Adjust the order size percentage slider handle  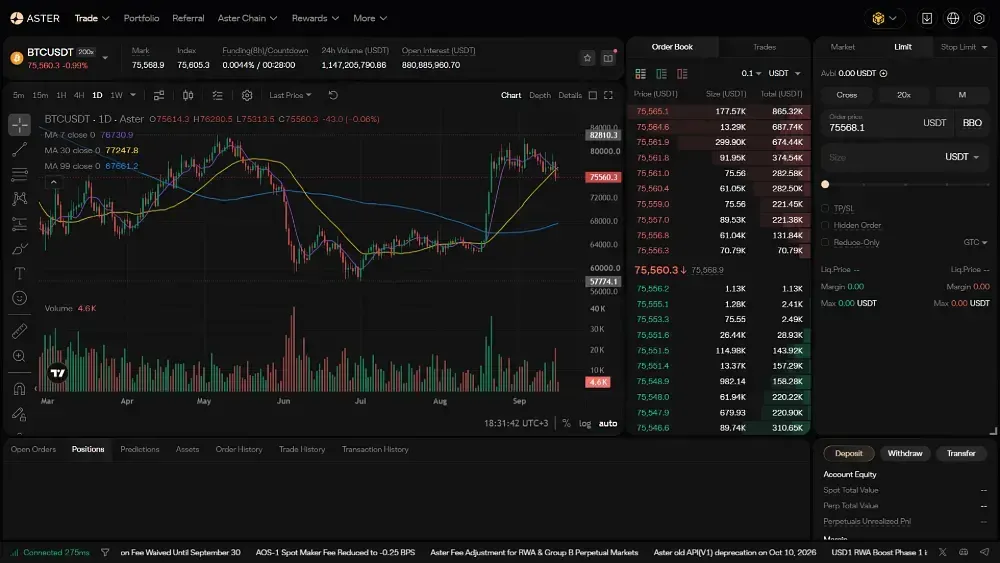point(825,184)
